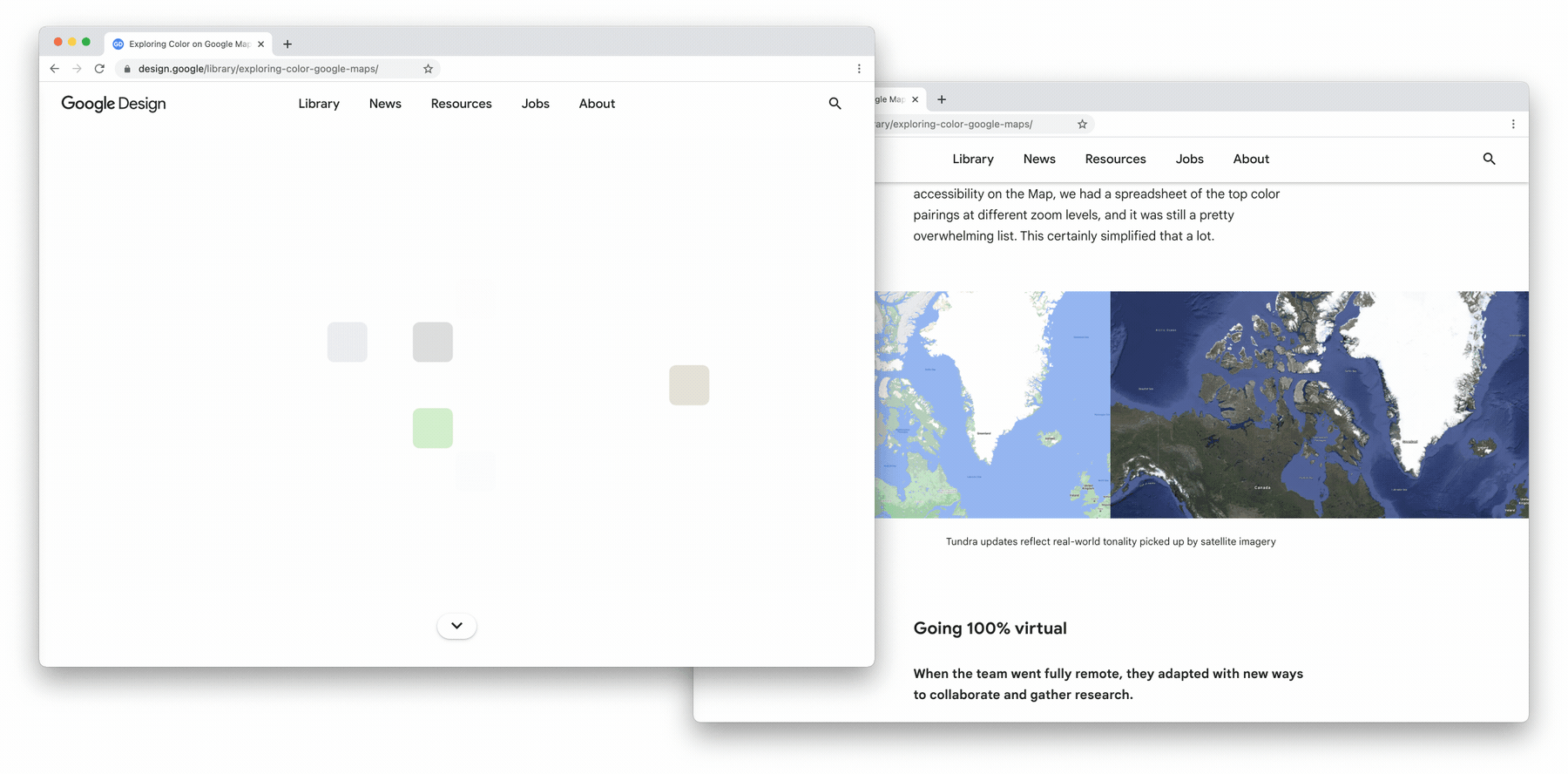Open new tab in back browser window

[942, 99]
